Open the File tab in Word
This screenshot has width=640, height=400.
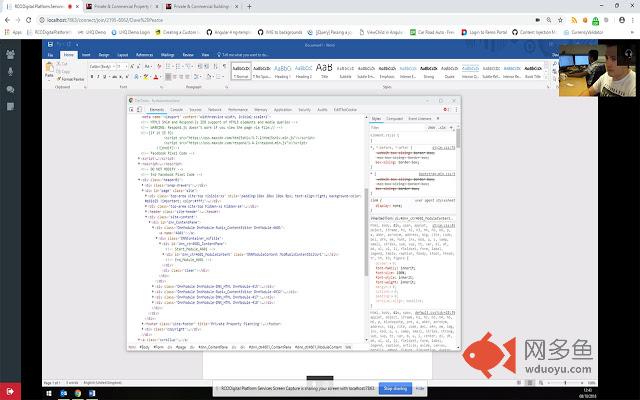point(51,55)
